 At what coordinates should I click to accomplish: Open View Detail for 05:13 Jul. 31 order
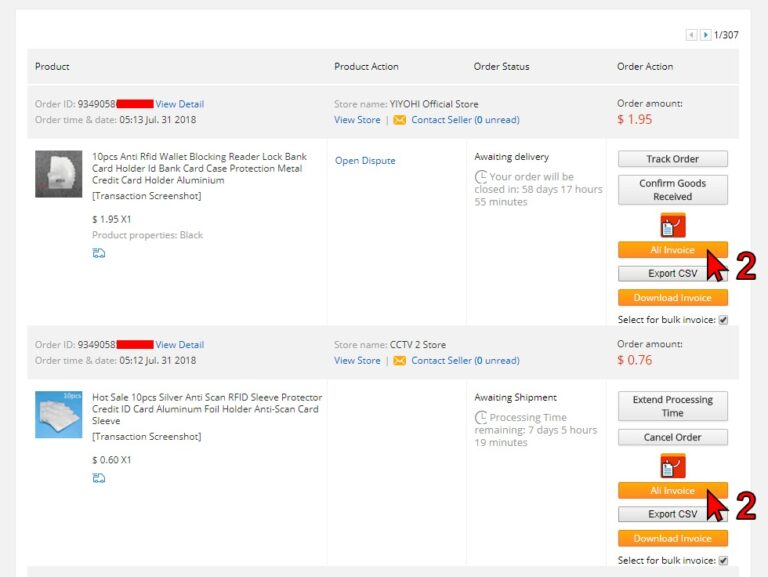(x=179, y=104)
